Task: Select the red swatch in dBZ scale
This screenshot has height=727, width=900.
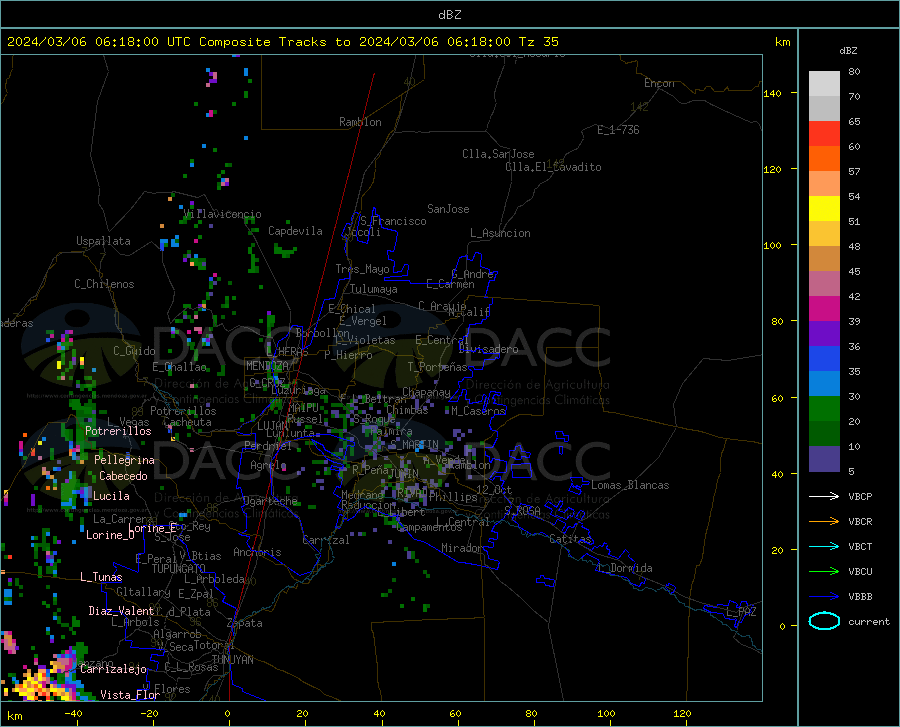Action: point(824,134)
